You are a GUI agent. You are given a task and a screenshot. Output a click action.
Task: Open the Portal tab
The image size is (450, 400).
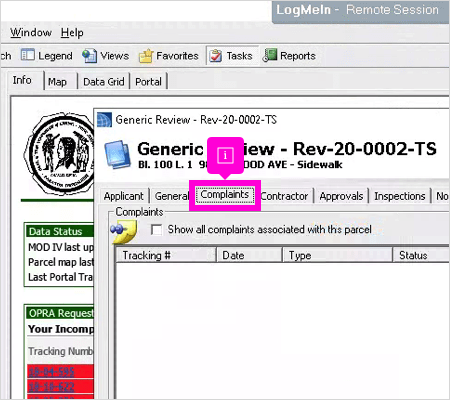pyautogui.click(x=148, y=82)
